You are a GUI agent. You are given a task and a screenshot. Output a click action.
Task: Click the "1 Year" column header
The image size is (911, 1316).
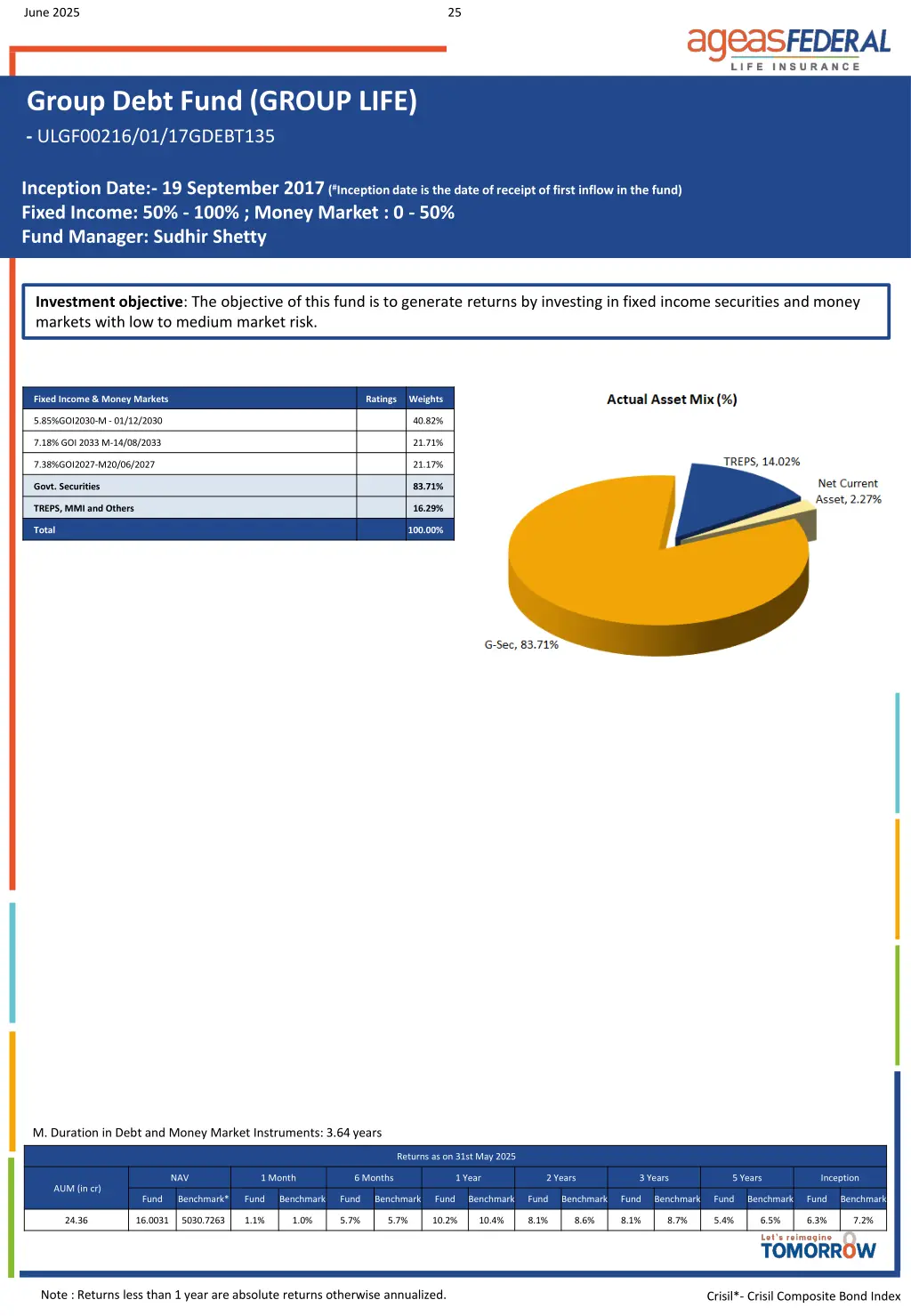tap(468, 1178)
